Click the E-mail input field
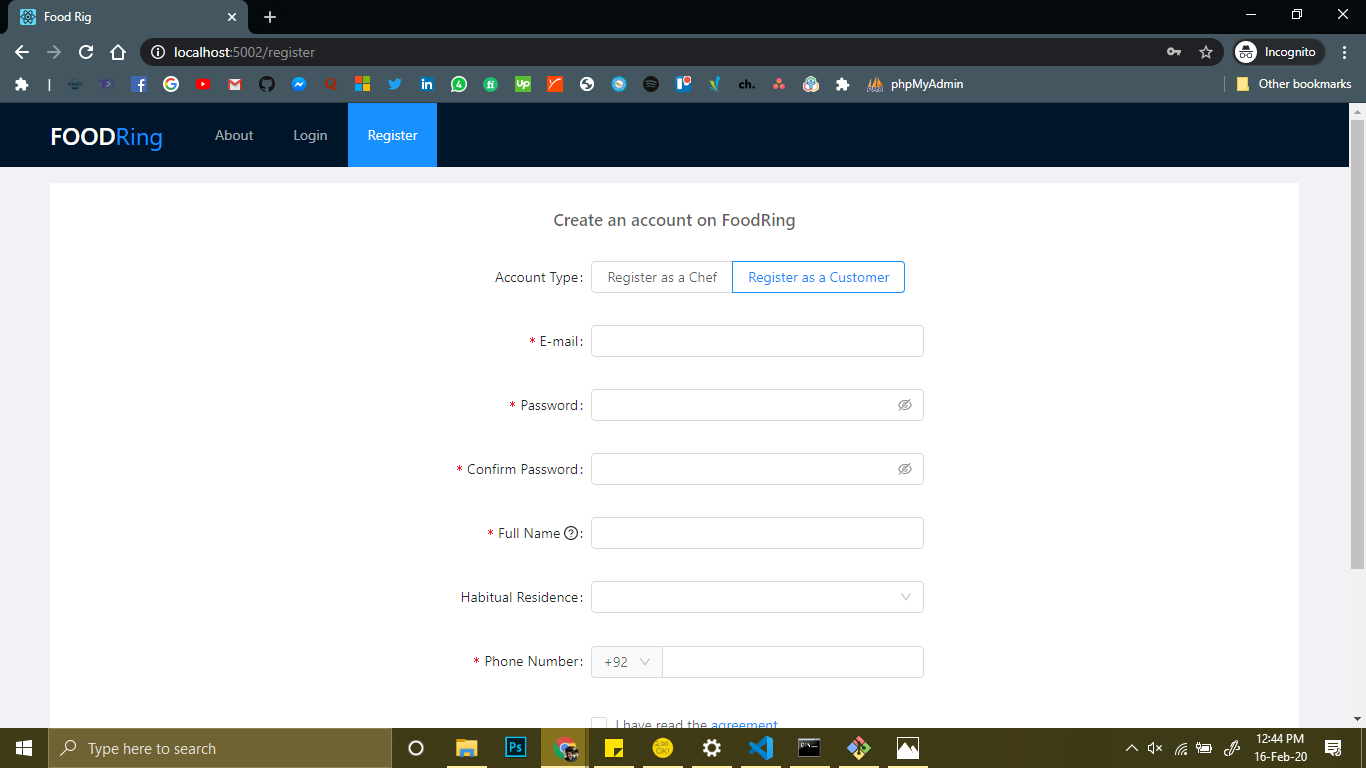This screenshot has width=1366, height=768. click(x=757, y=341)
